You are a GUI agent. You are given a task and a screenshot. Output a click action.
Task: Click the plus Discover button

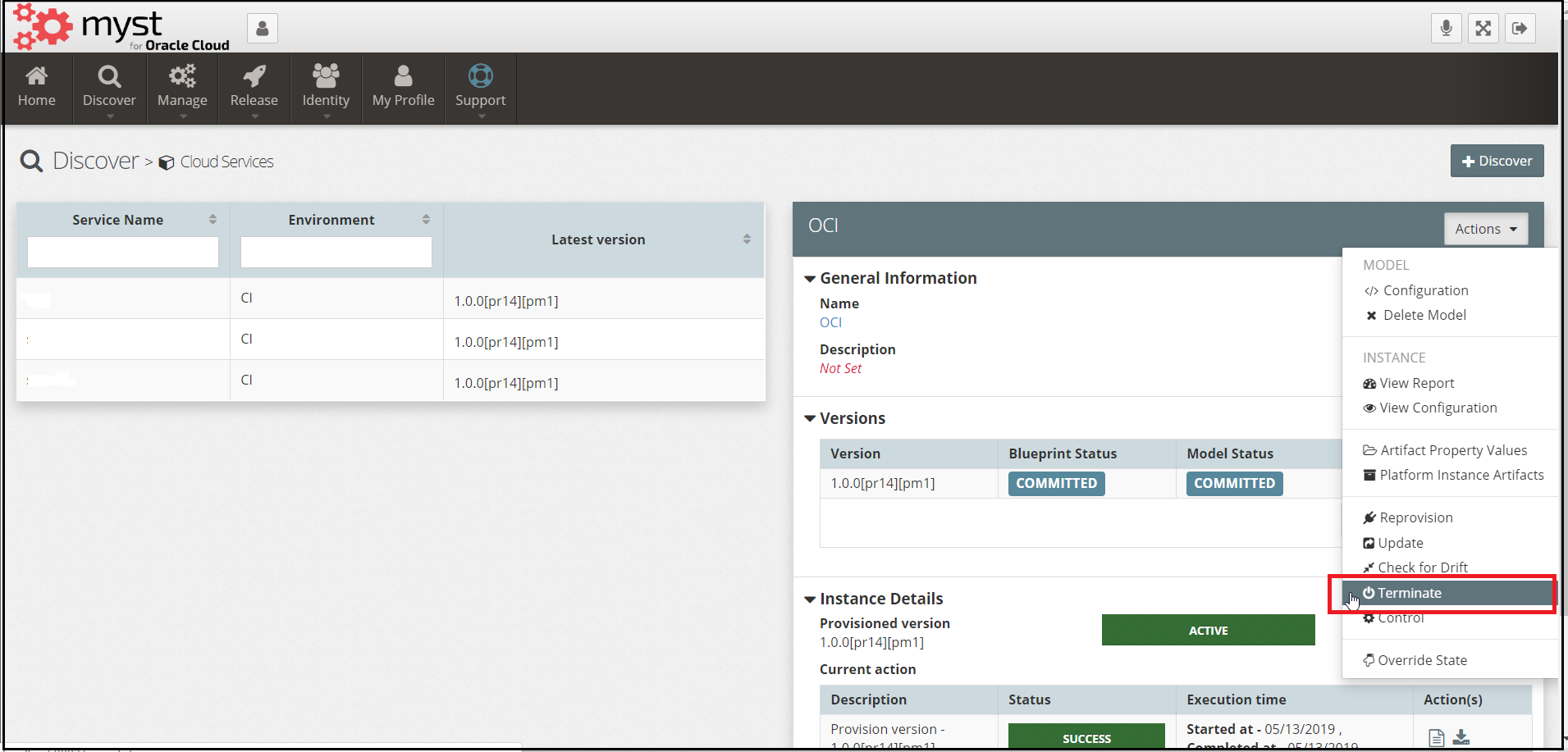[1497, 161]
